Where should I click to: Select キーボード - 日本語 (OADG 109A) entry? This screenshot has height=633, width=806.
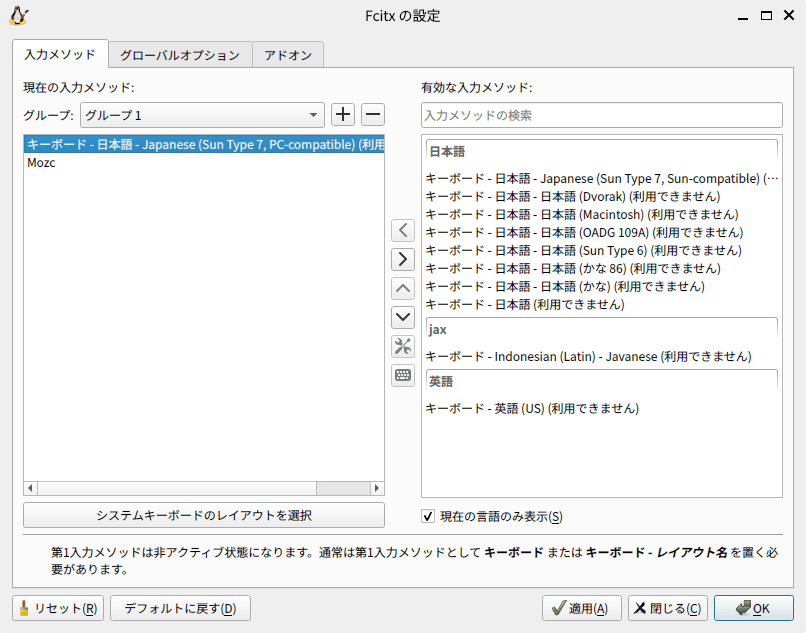[x=601, y=232]
